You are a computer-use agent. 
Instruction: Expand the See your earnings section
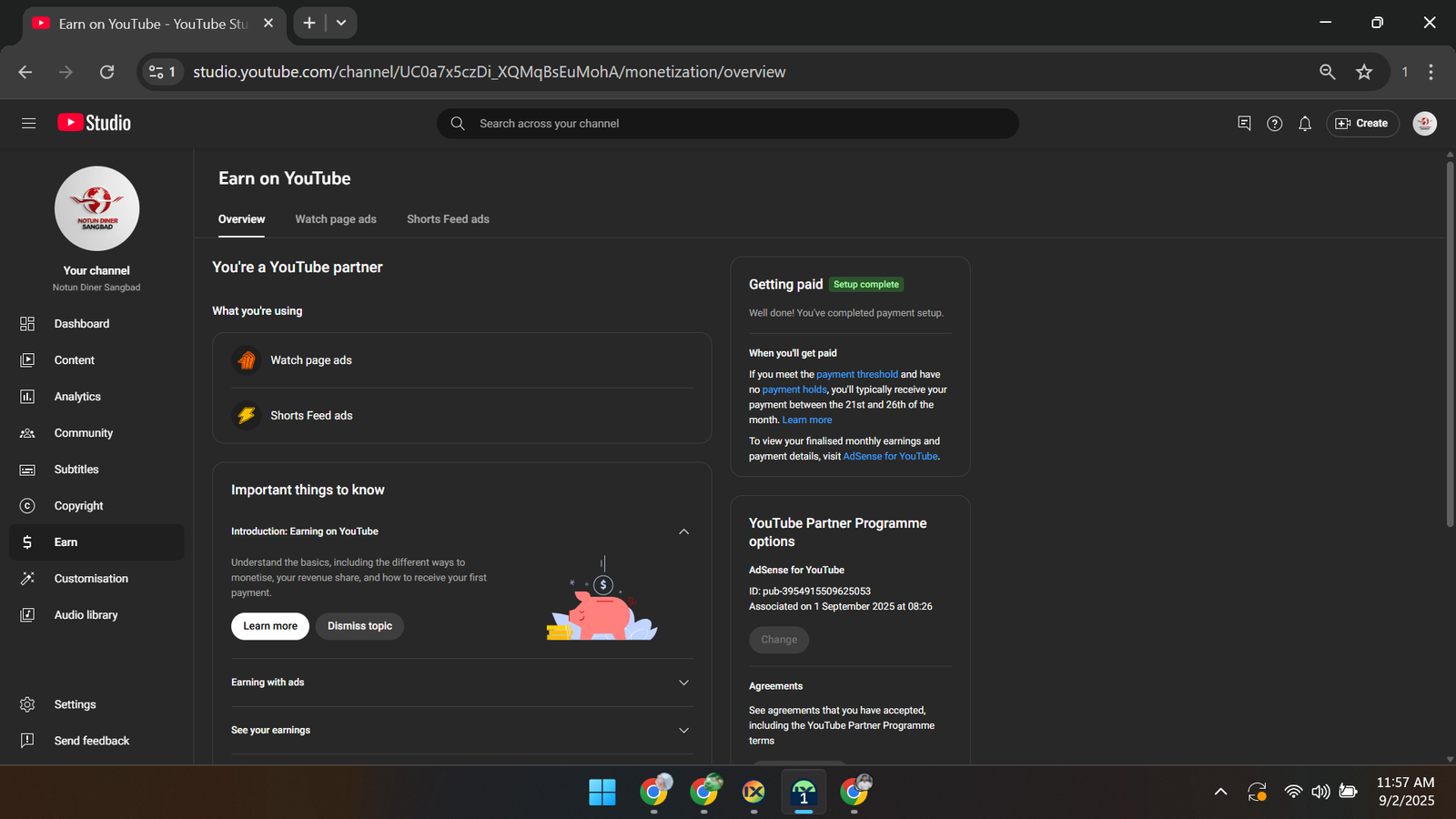tap(683, 731)
